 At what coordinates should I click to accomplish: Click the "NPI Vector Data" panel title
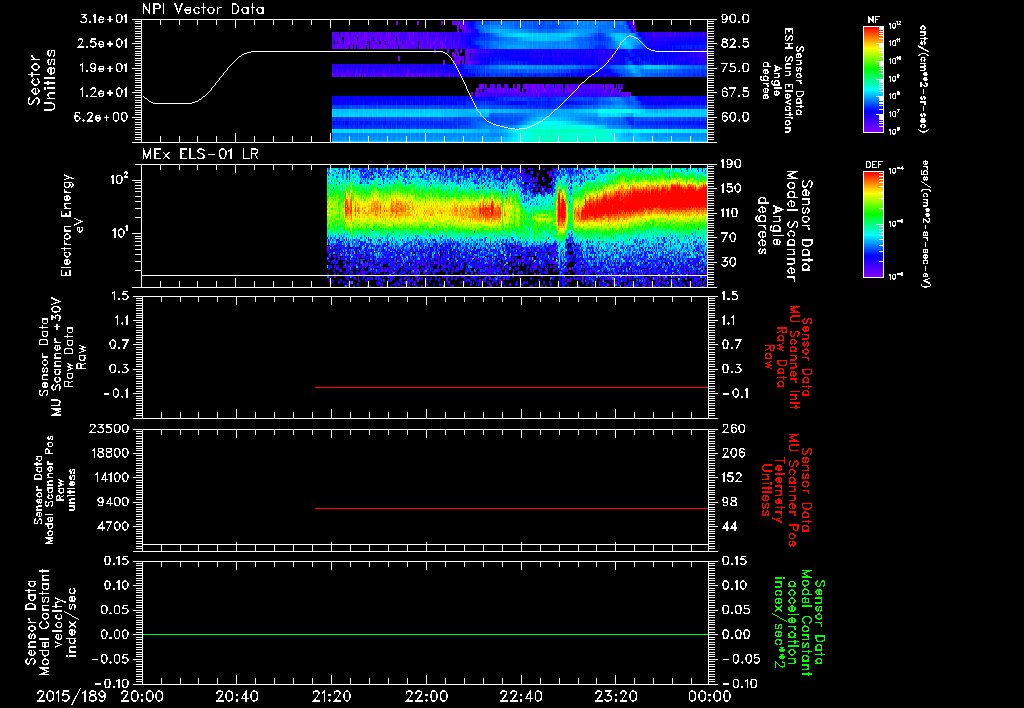click(203, 9)
